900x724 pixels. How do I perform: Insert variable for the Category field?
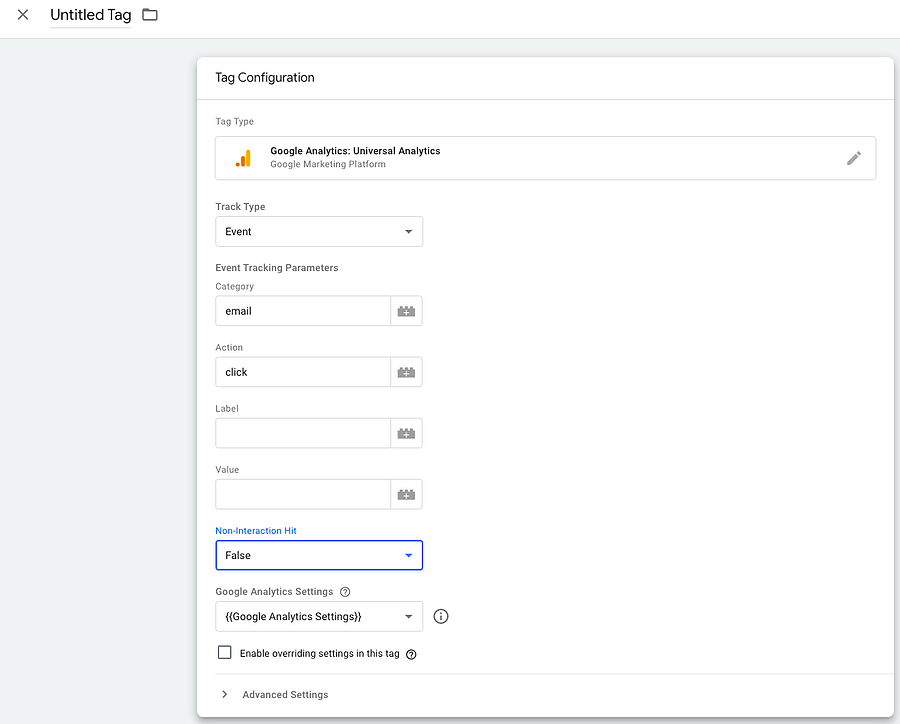406,311
